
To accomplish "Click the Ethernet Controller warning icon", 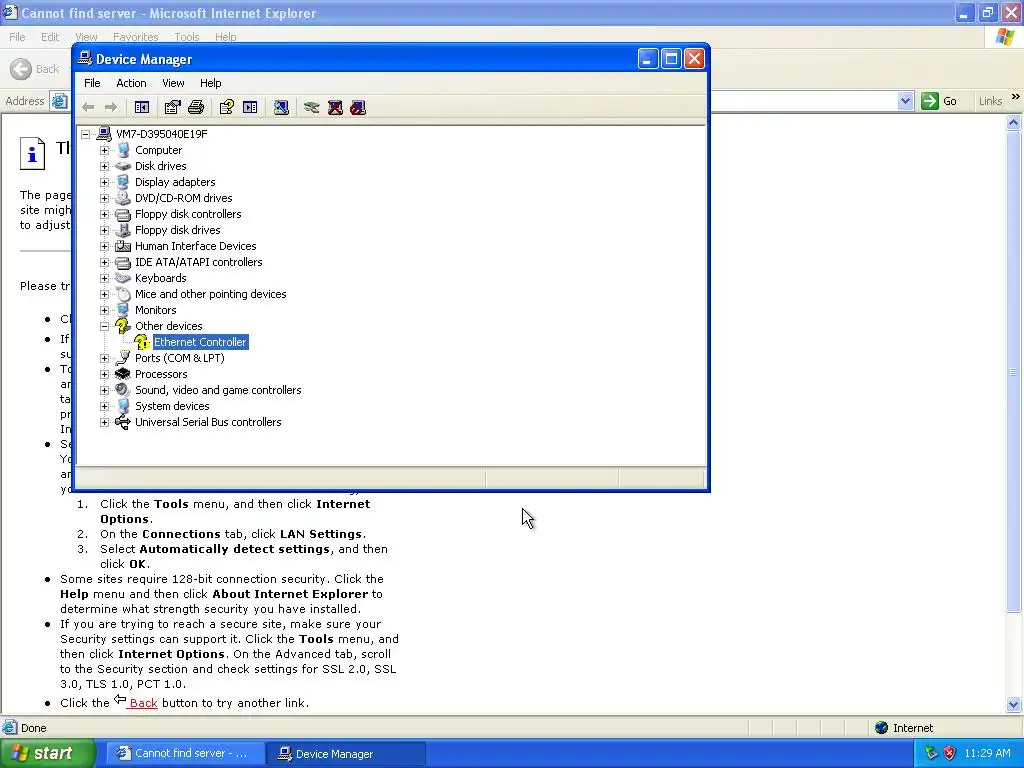I will [142, 342].
